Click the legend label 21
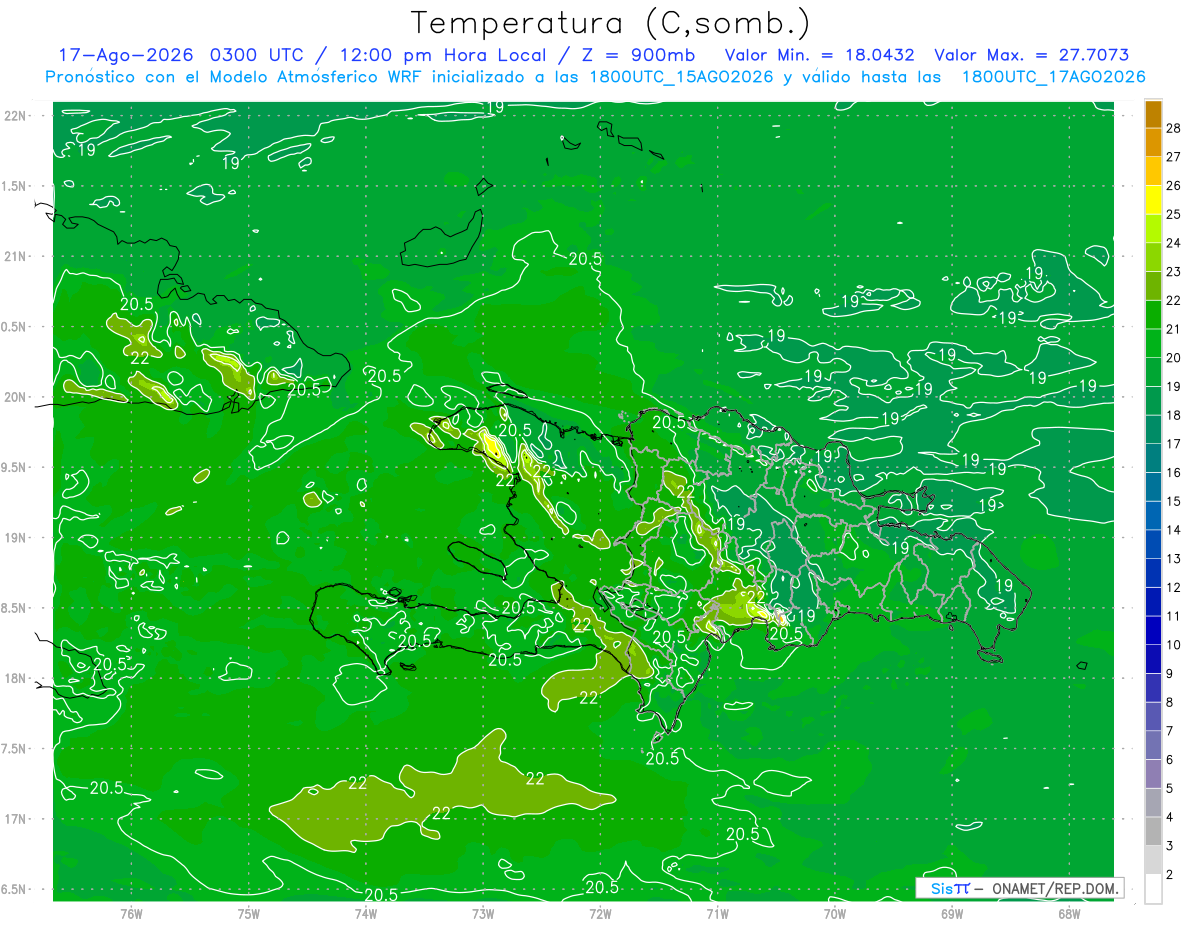 click(x=1173, y=329)
